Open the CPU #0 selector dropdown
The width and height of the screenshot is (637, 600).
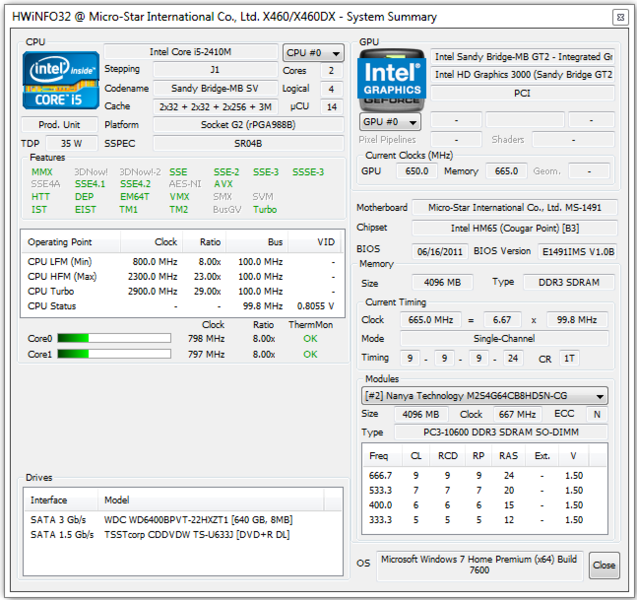[x=313, y=53]
